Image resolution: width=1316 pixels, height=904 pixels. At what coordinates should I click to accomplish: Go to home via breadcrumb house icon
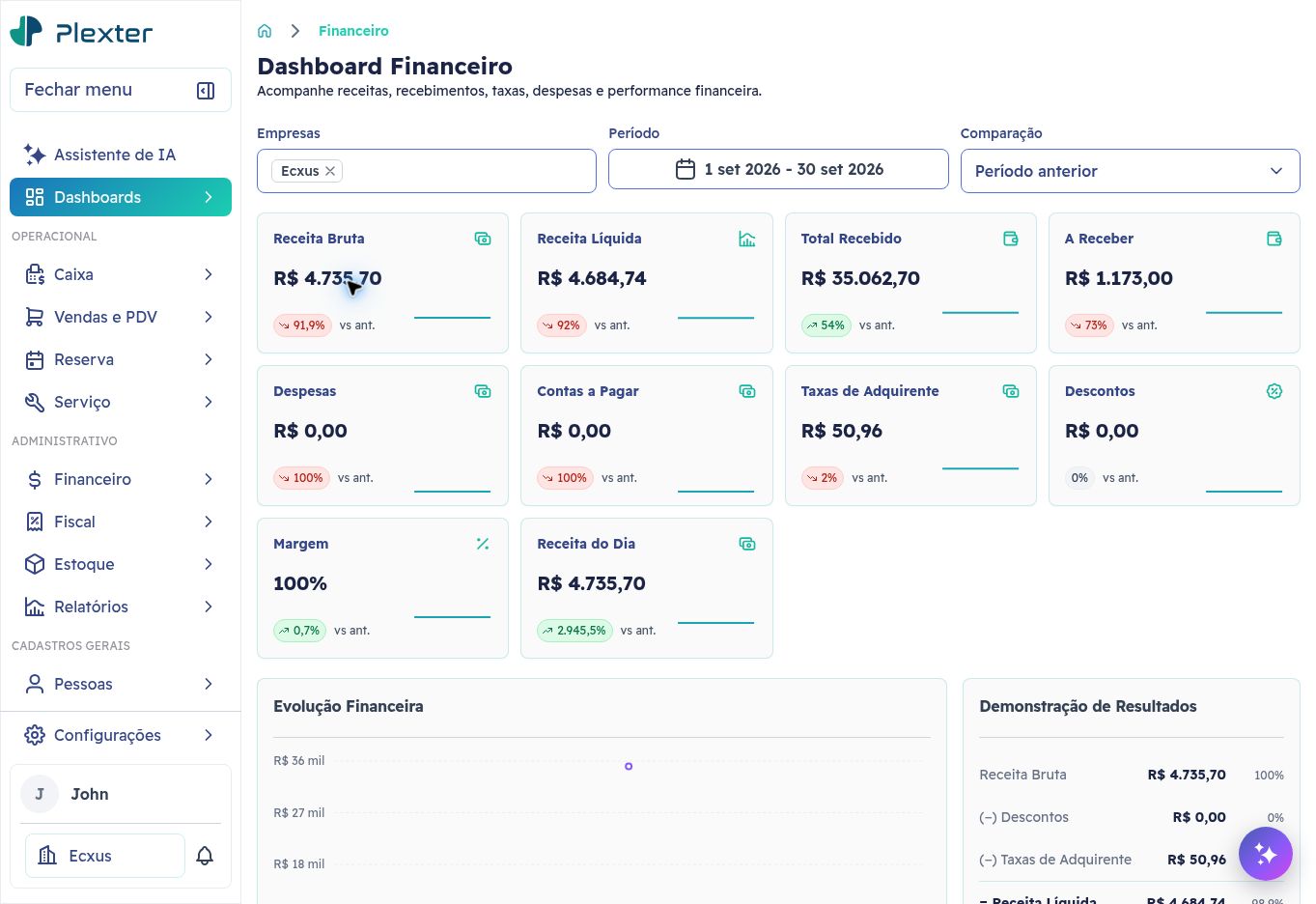265,31
